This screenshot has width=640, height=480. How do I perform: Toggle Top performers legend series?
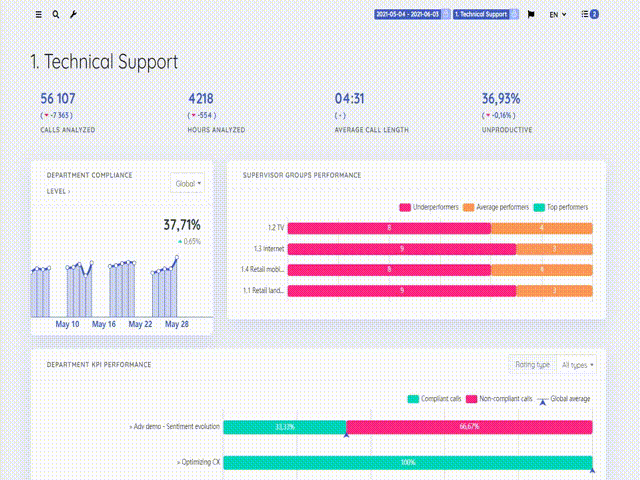click(539, 207)
